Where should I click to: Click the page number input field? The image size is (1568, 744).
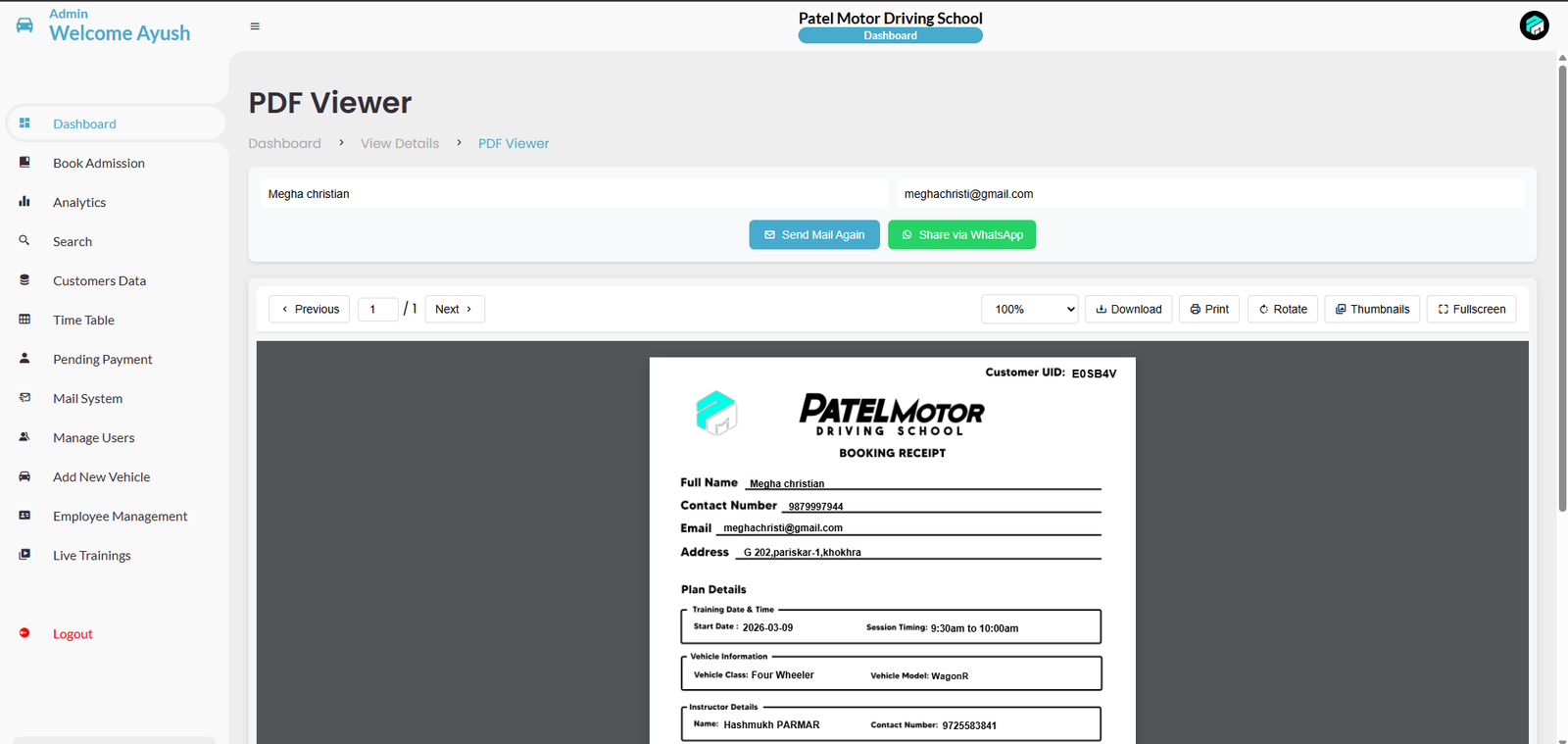pos(378,309)
